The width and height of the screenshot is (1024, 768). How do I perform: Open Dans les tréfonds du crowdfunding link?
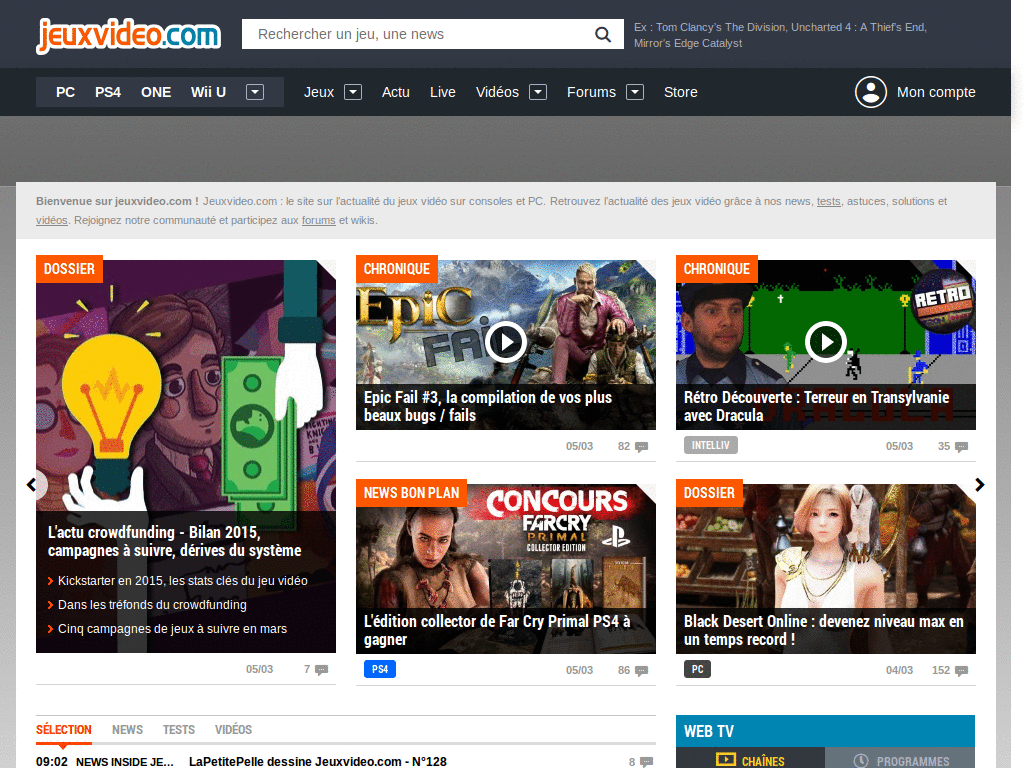(152, 605)
